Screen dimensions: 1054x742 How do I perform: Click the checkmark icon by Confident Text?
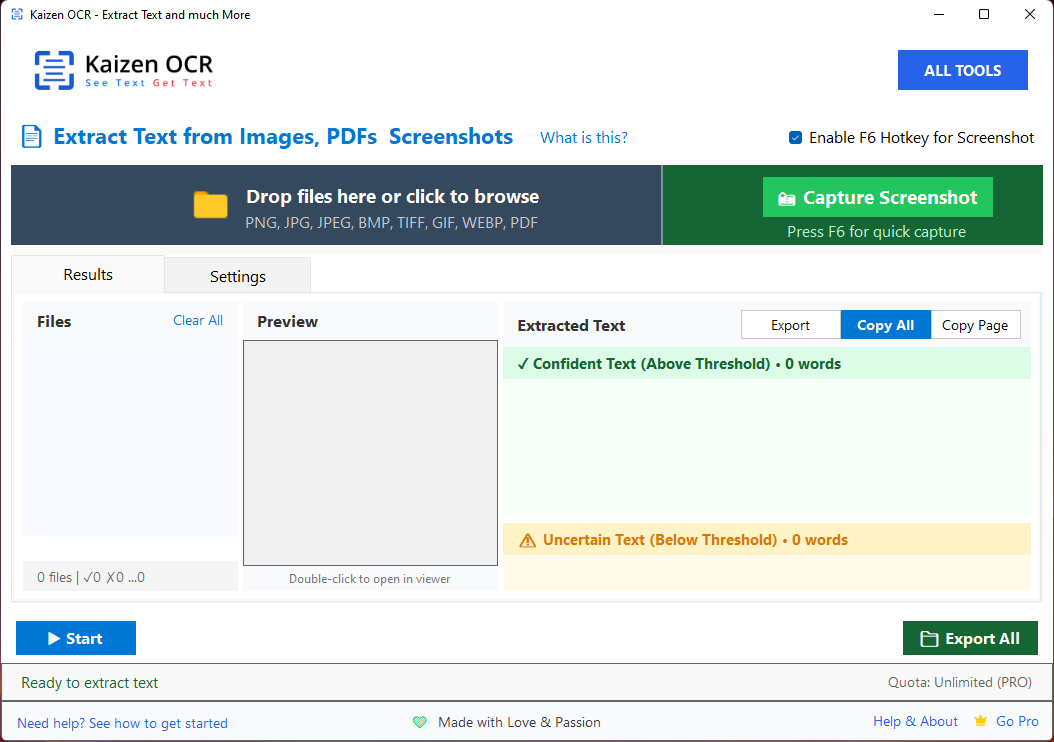(523, 364)
